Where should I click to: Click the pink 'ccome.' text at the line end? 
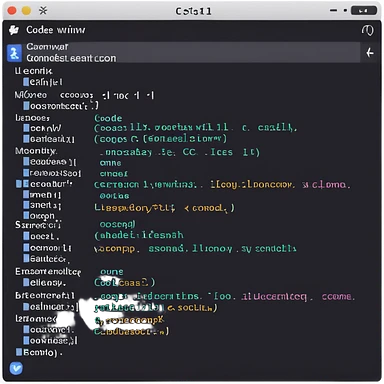[338, 297]
